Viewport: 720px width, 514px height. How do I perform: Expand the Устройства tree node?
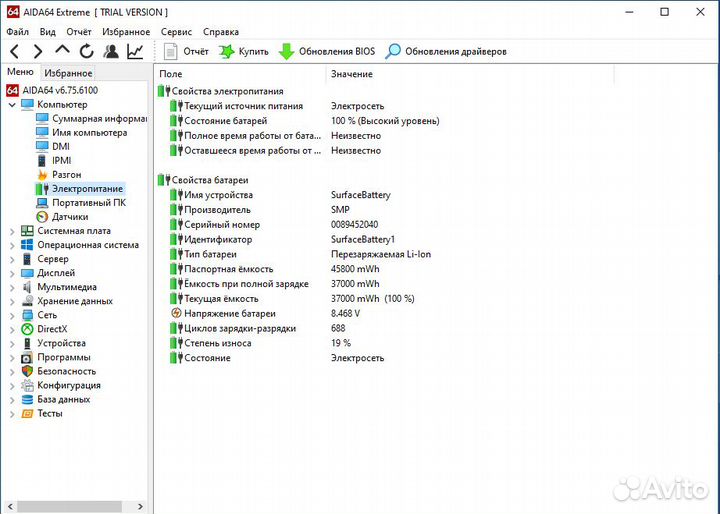pos(12,344)
